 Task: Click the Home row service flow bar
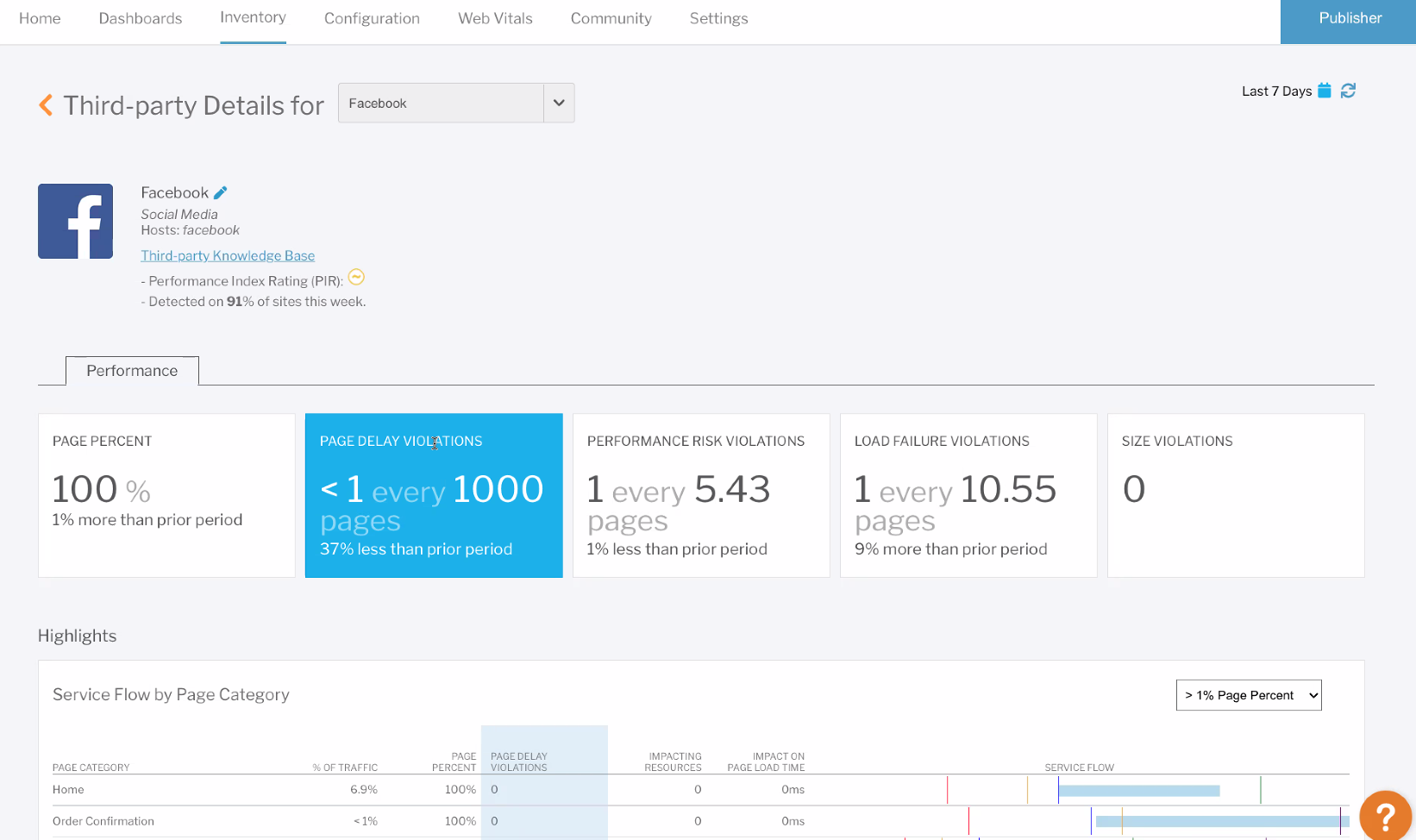(1139, 791)
